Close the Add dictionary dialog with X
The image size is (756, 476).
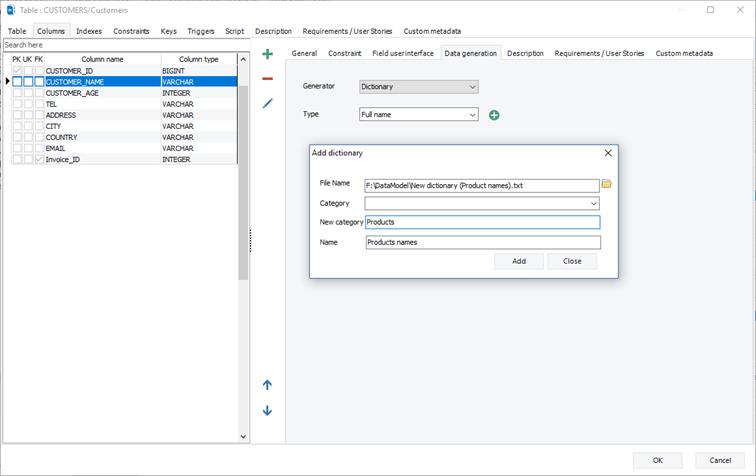point(608,153)
